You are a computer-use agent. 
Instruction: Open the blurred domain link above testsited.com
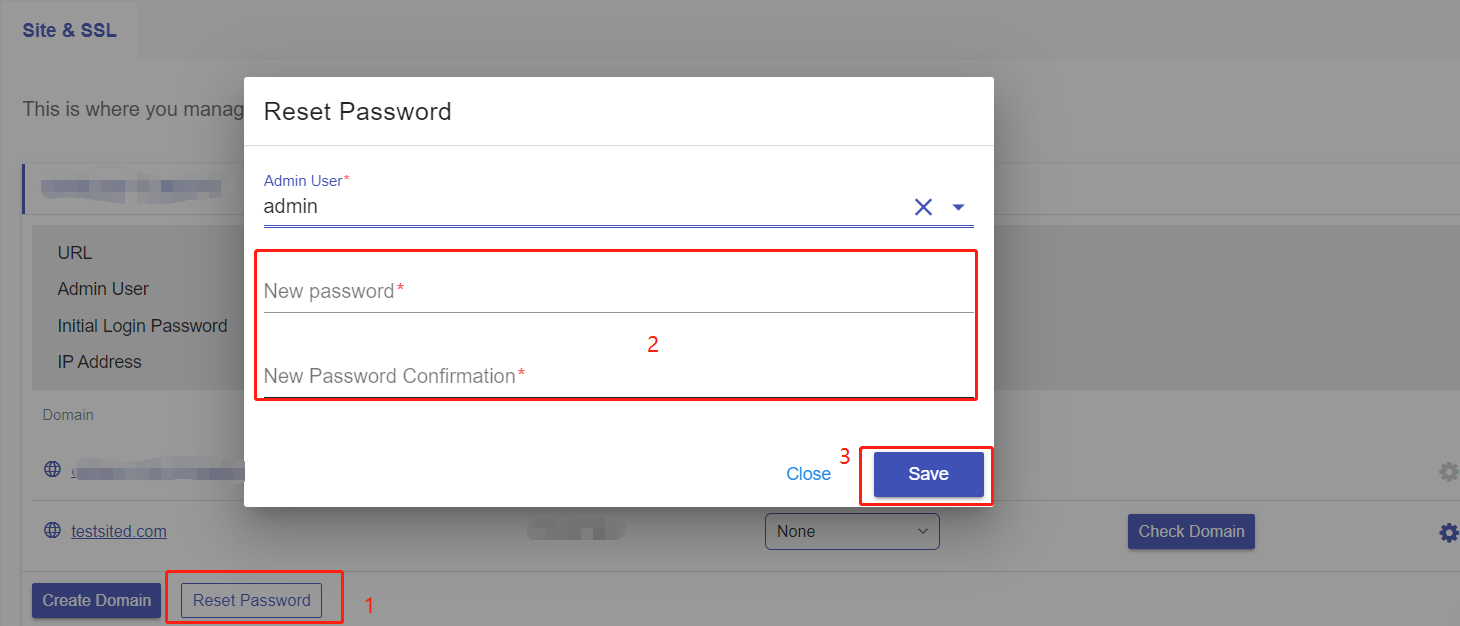158,470
